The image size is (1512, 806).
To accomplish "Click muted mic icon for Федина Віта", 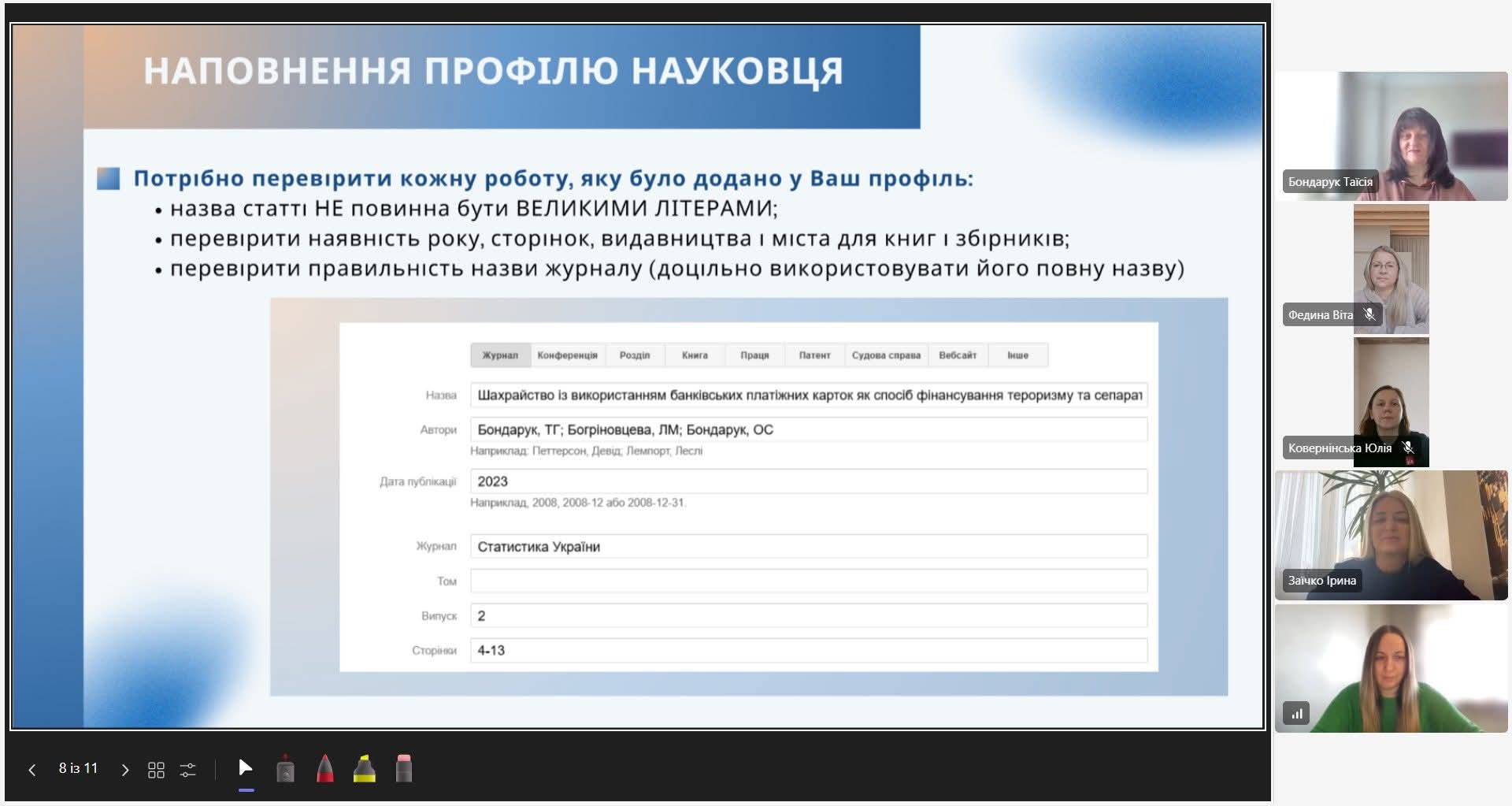I will coord(1370,314).
